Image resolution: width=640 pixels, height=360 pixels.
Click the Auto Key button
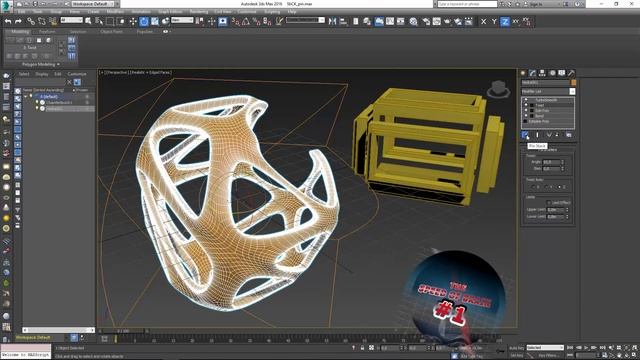click(x=516, y=348)
